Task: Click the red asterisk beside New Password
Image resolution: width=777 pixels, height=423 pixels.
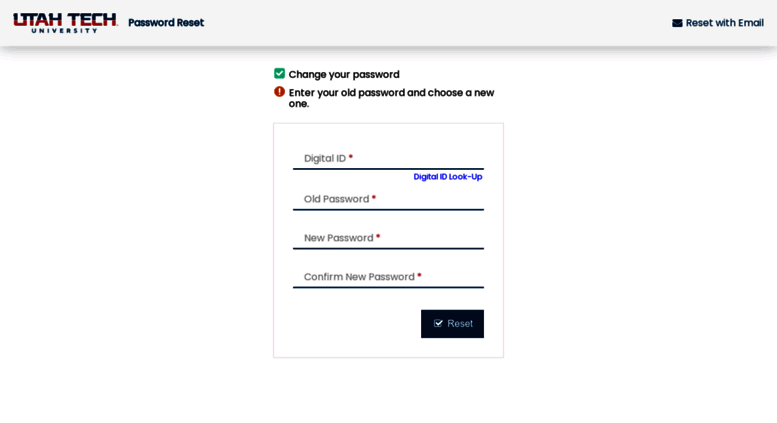Action: pyautogui.click(x=378, y=237)
